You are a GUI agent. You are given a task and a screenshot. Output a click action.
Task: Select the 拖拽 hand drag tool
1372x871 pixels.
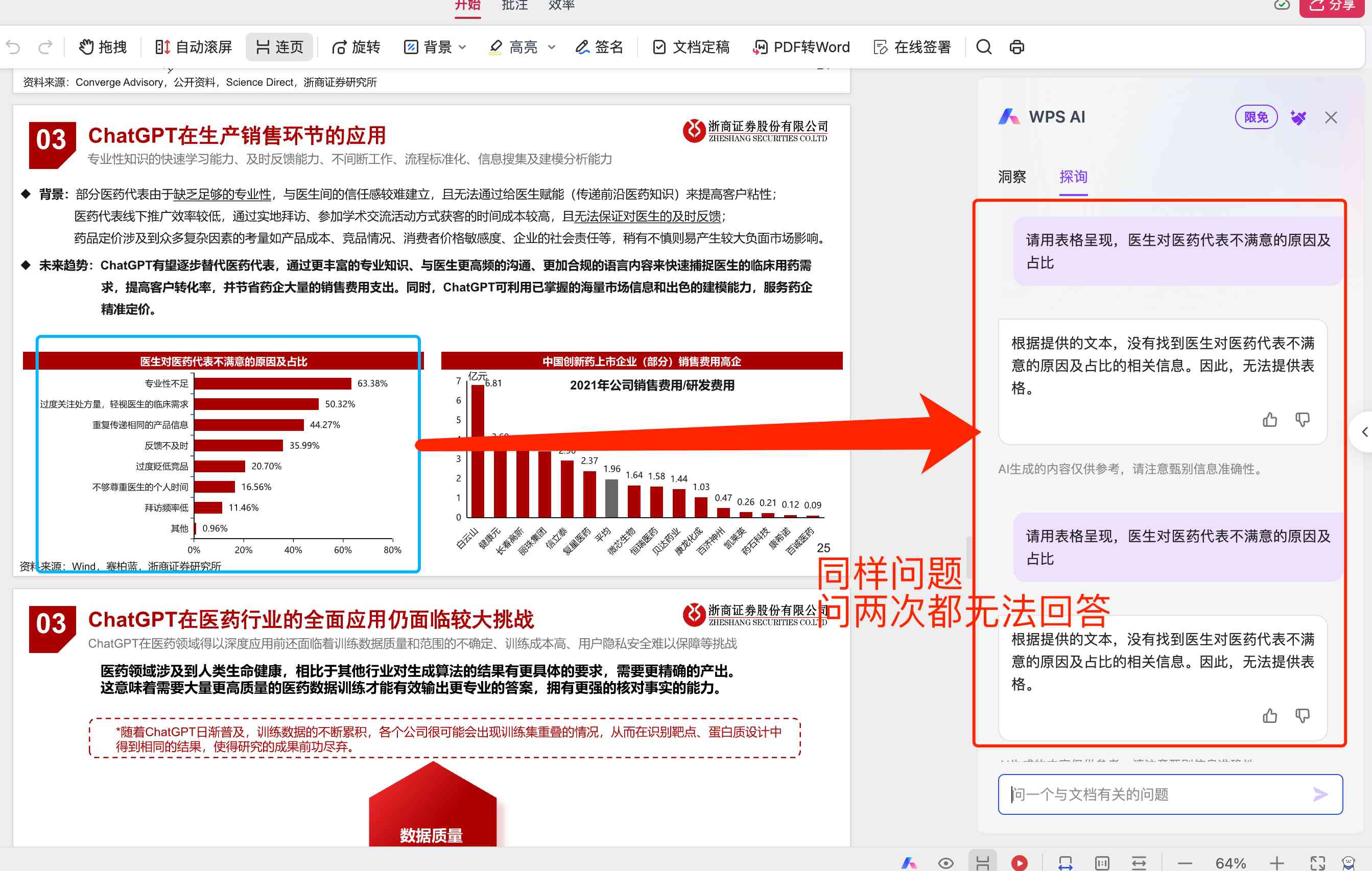pyautogui.click(x=103, y=47)
